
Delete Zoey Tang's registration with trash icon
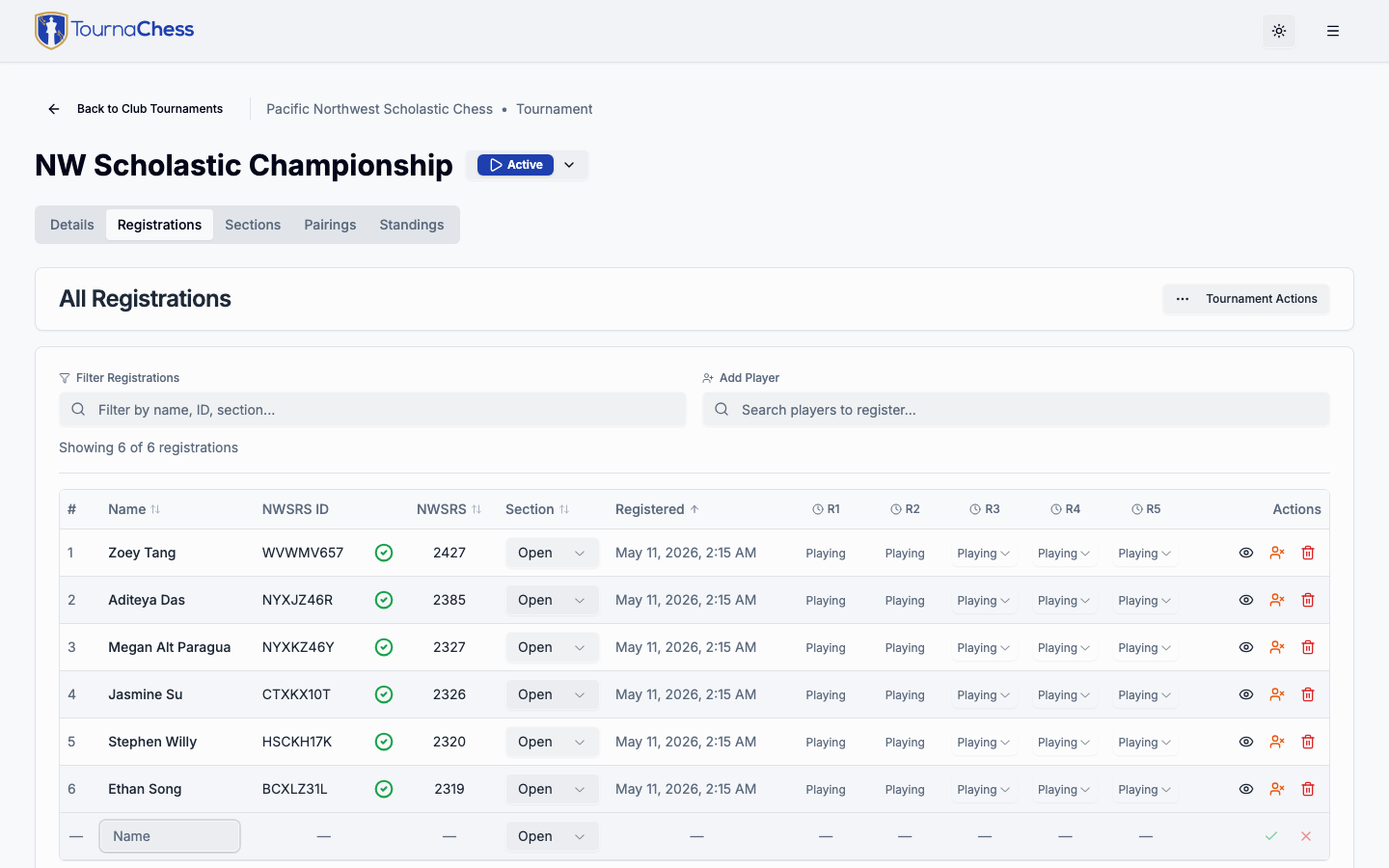click(1308, 553)
